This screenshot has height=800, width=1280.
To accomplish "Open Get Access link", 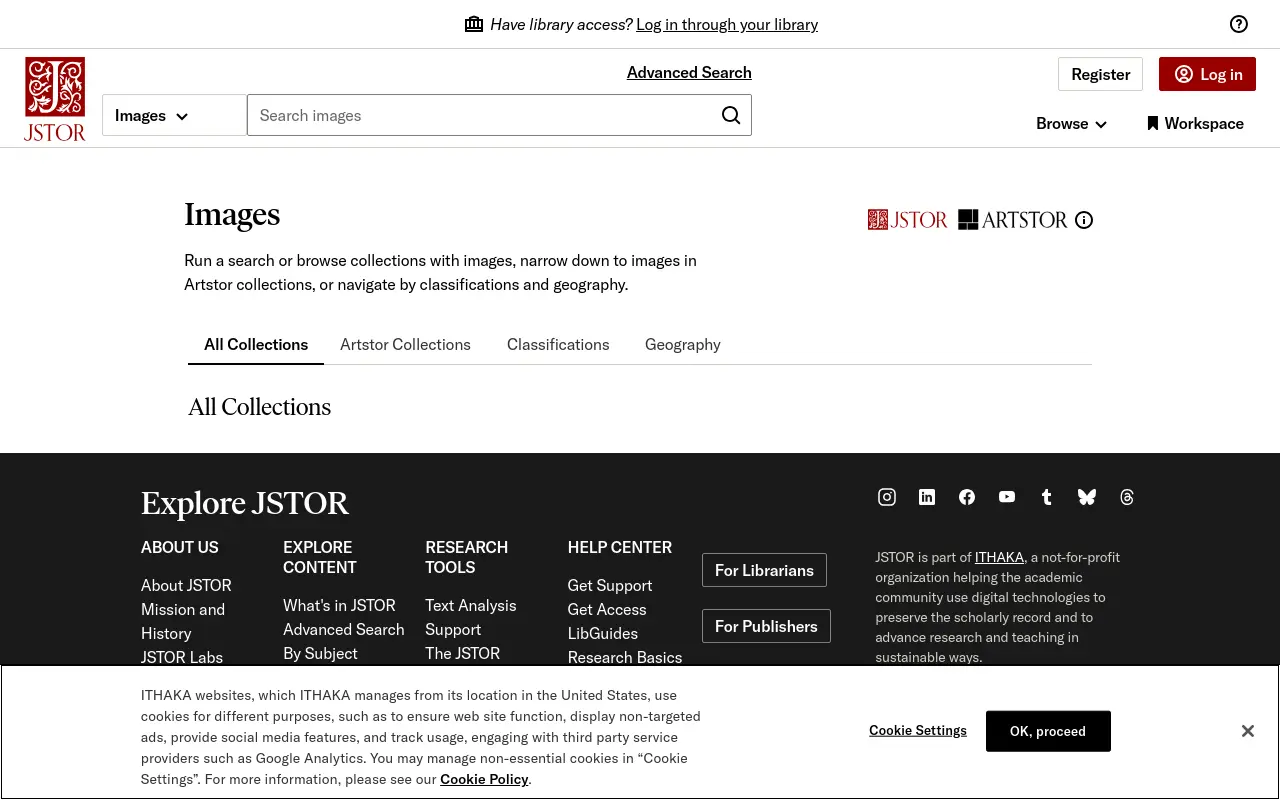I will 607,609.
